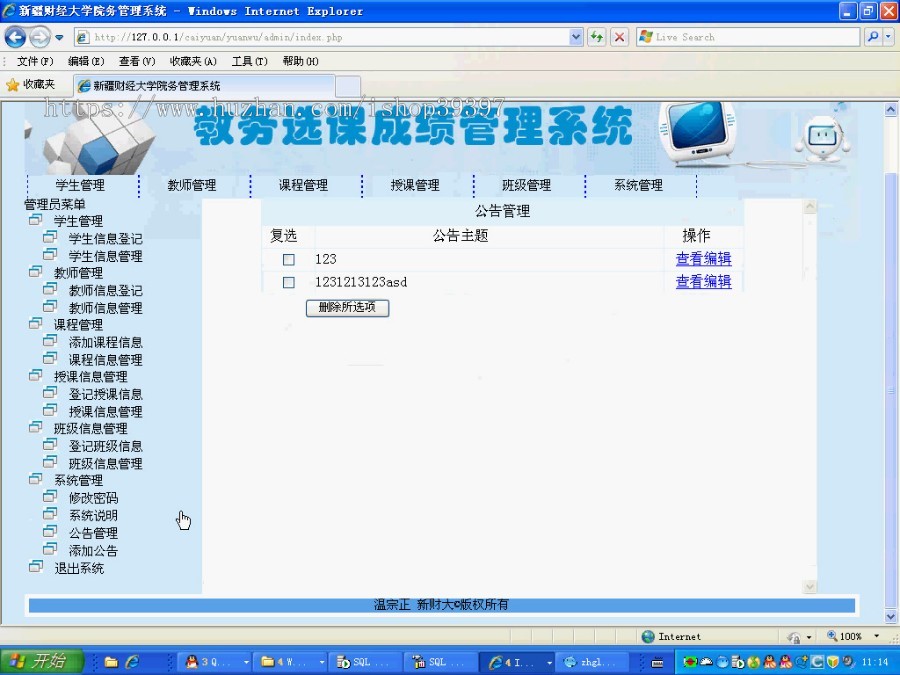Open the recent pages dropdown arrow
Viewport: 900px width, 675px height.
point(59,38)
